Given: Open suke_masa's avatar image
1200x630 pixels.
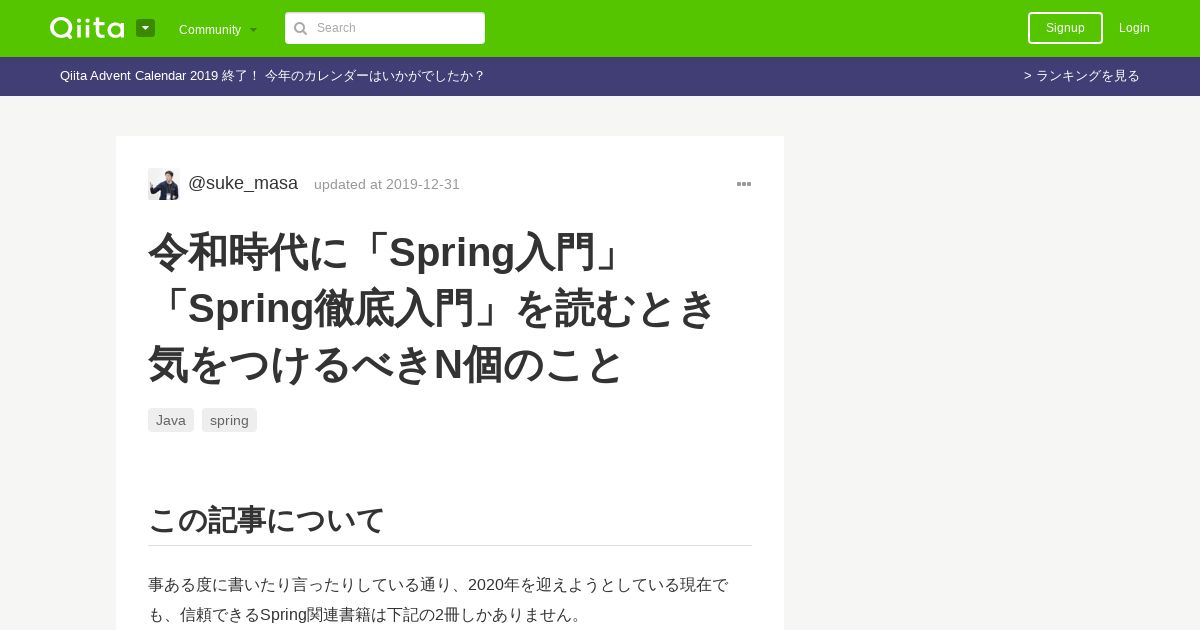Looking at the screenshot, I should [163, 184].
